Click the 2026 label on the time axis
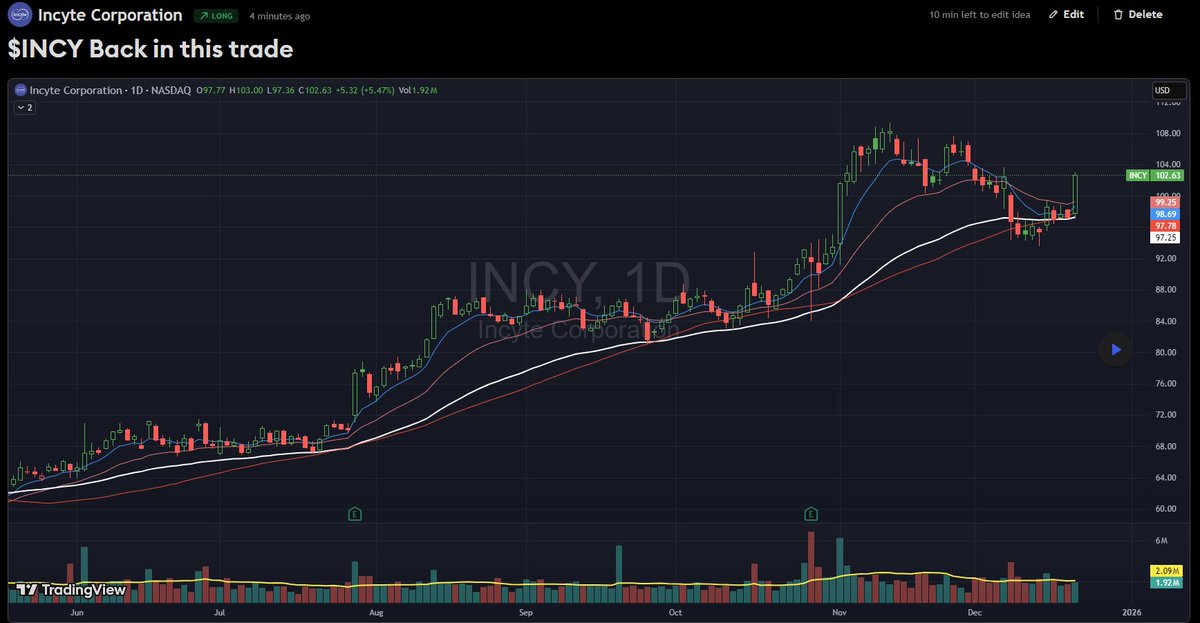1200x623 pixels. 1132,610
